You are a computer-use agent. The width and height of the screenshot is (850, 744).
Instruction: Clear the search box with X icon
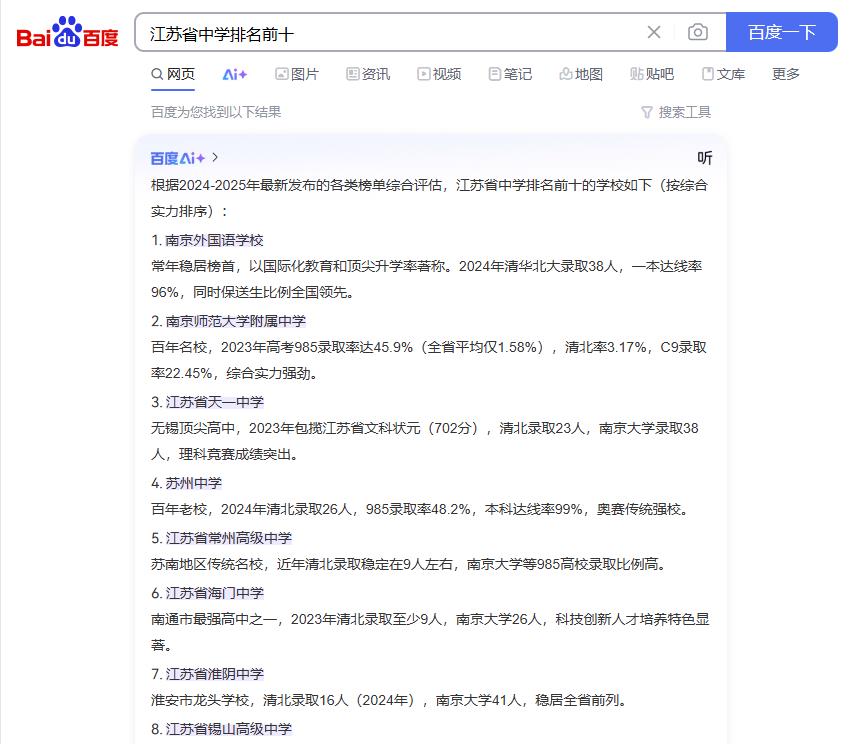(654, 32)
